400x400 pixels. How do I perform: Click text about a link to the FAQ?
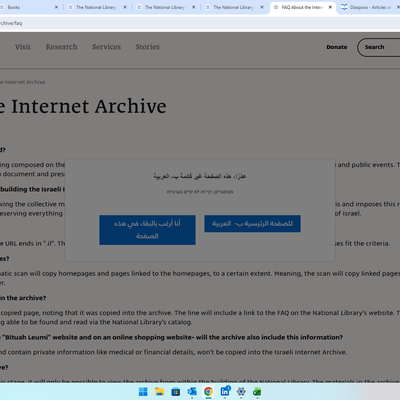pyautogui.click(x=200, y=313)
